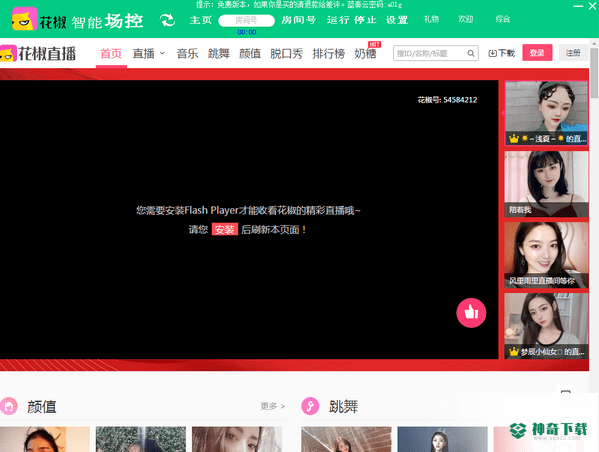Image resolution: width=599 pixels, height=452 pixels.
Task: Click the red 安装 Flash button
Action: [225, 229]
